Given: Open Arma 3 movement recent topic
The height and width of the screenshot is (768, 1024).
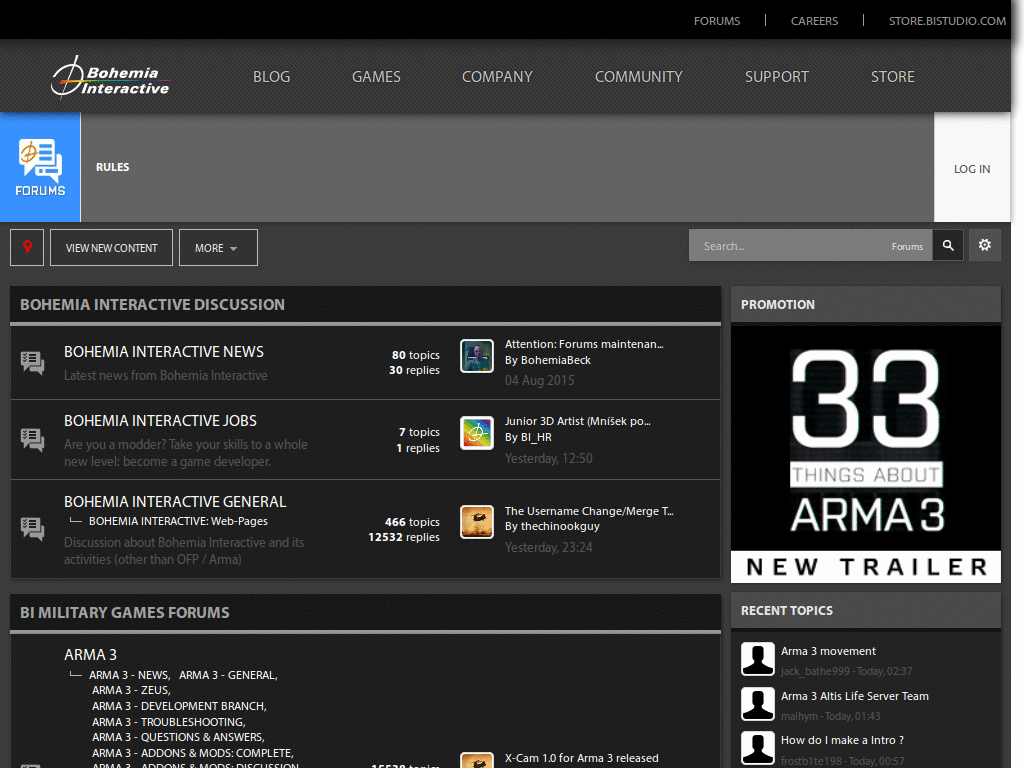Looking at the screenshot, I should pos(828,651).
